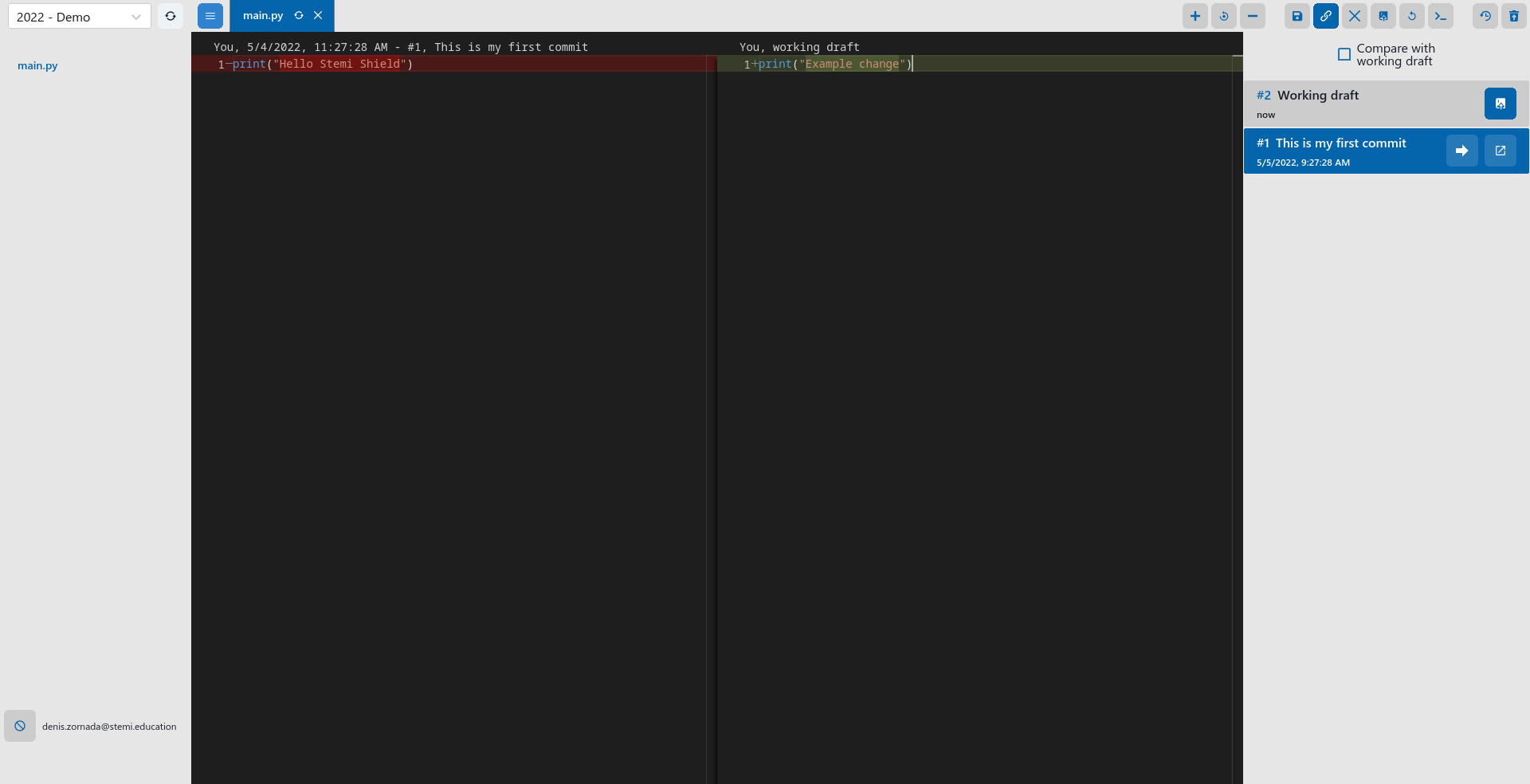Click the share link icon
This screenshot has height=784, width=1530.
pos(1325,16)
